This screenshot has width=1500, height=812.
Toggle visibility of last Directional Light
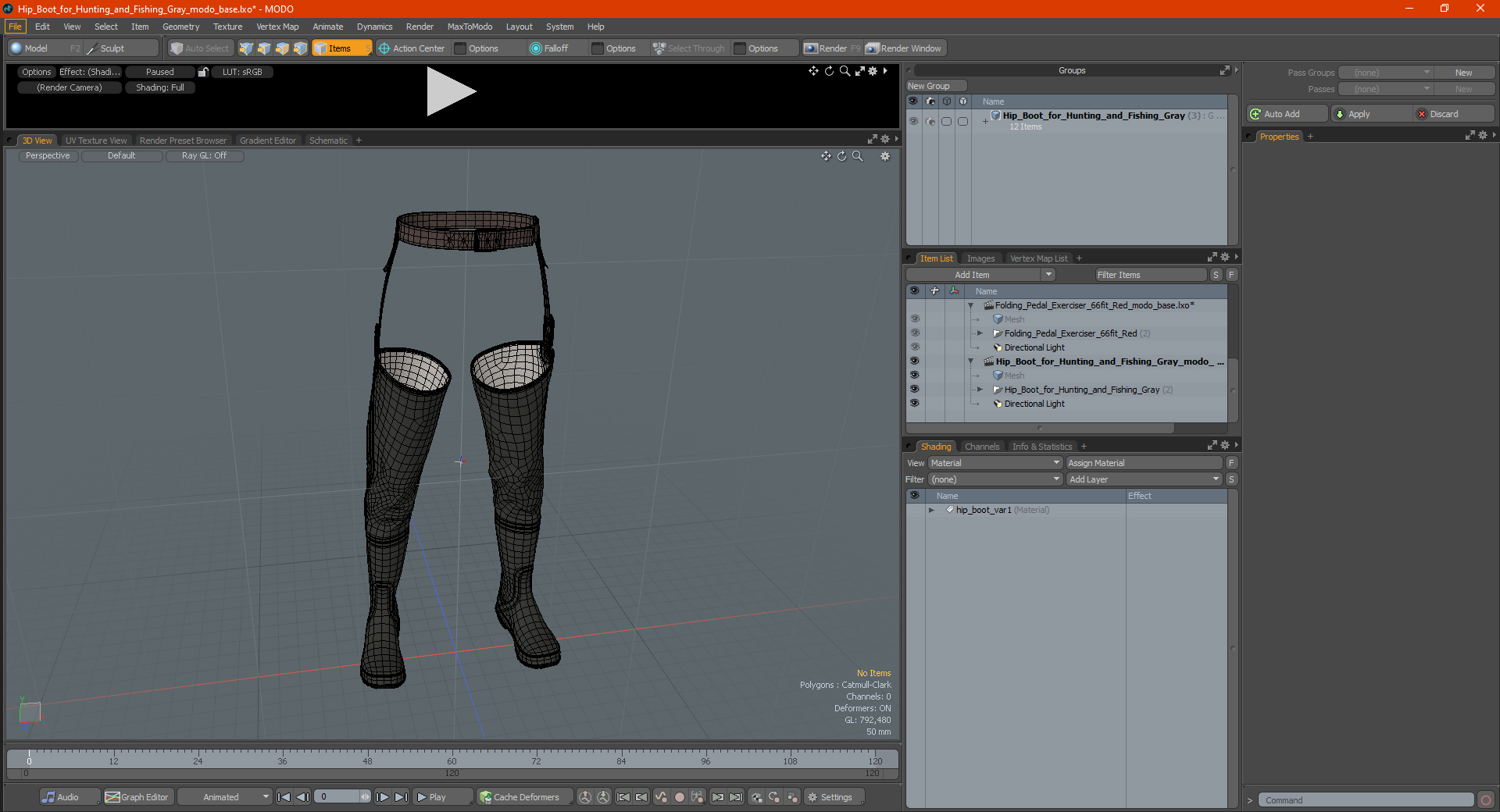[914, 404]
